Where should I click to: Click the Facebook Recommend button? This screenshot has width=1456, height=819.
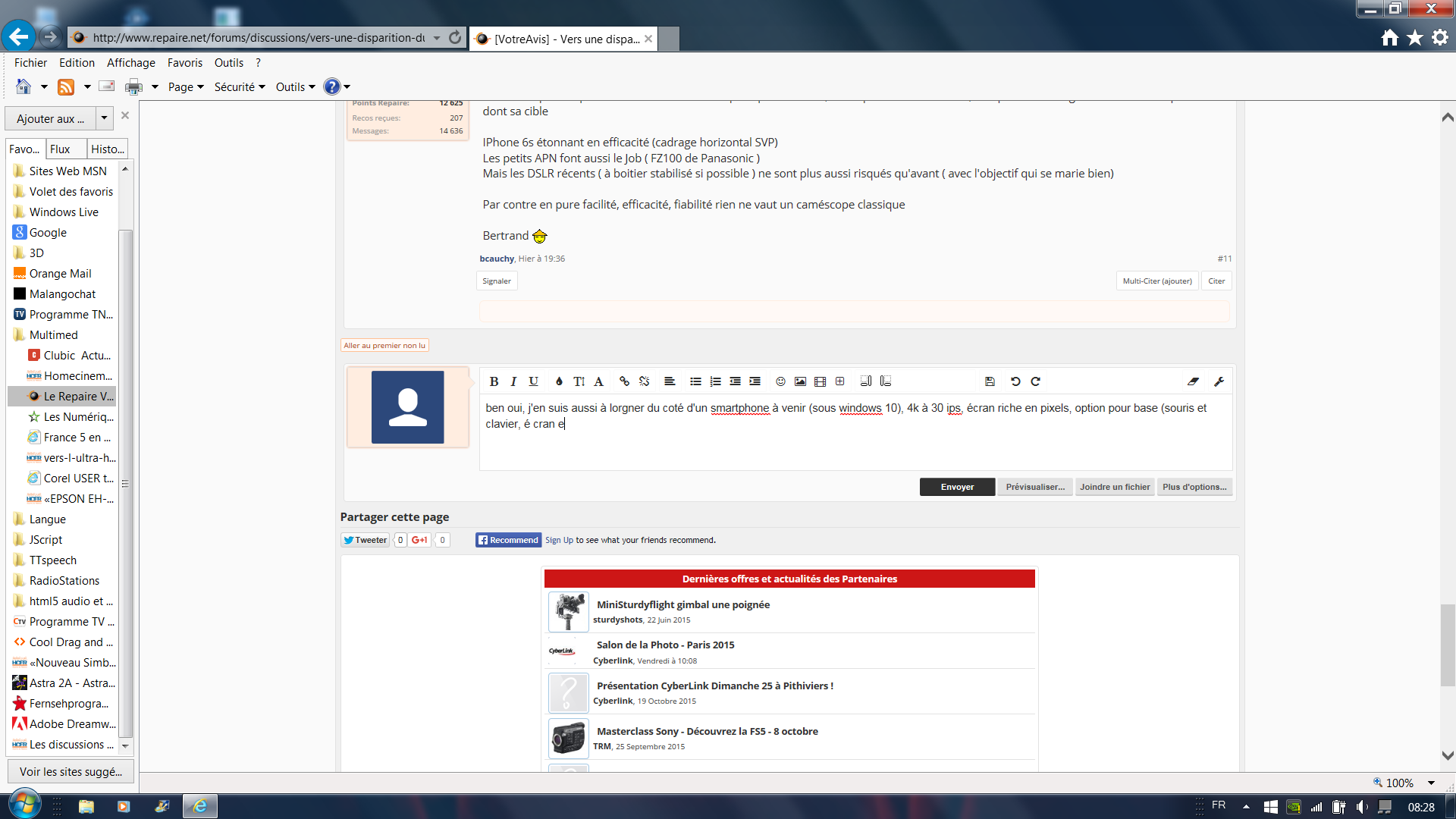pyautogui.click(x=508, y=540)
